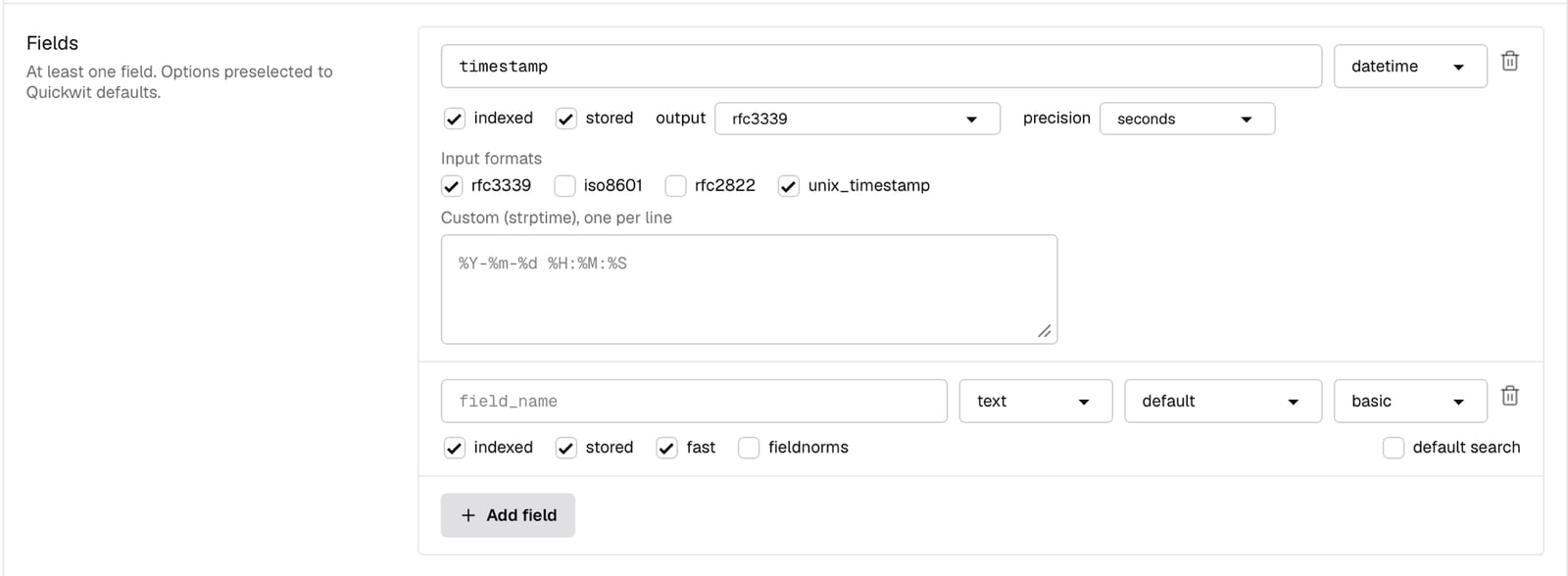Image resolution: width=1568 pixels, height=576 pixels.
Task: Delete the field_name row with trash icon
Action: point(1510,396)
